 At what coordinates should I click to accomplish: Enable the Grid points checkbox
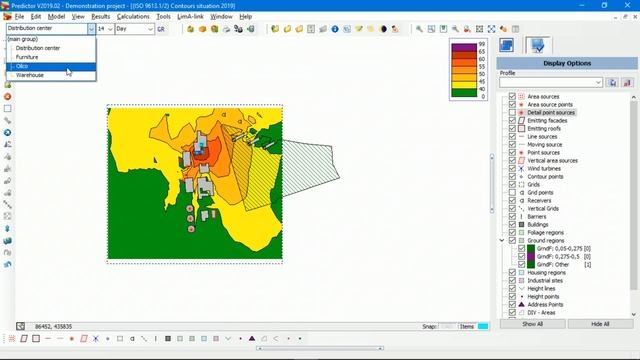tap(512, 192)
